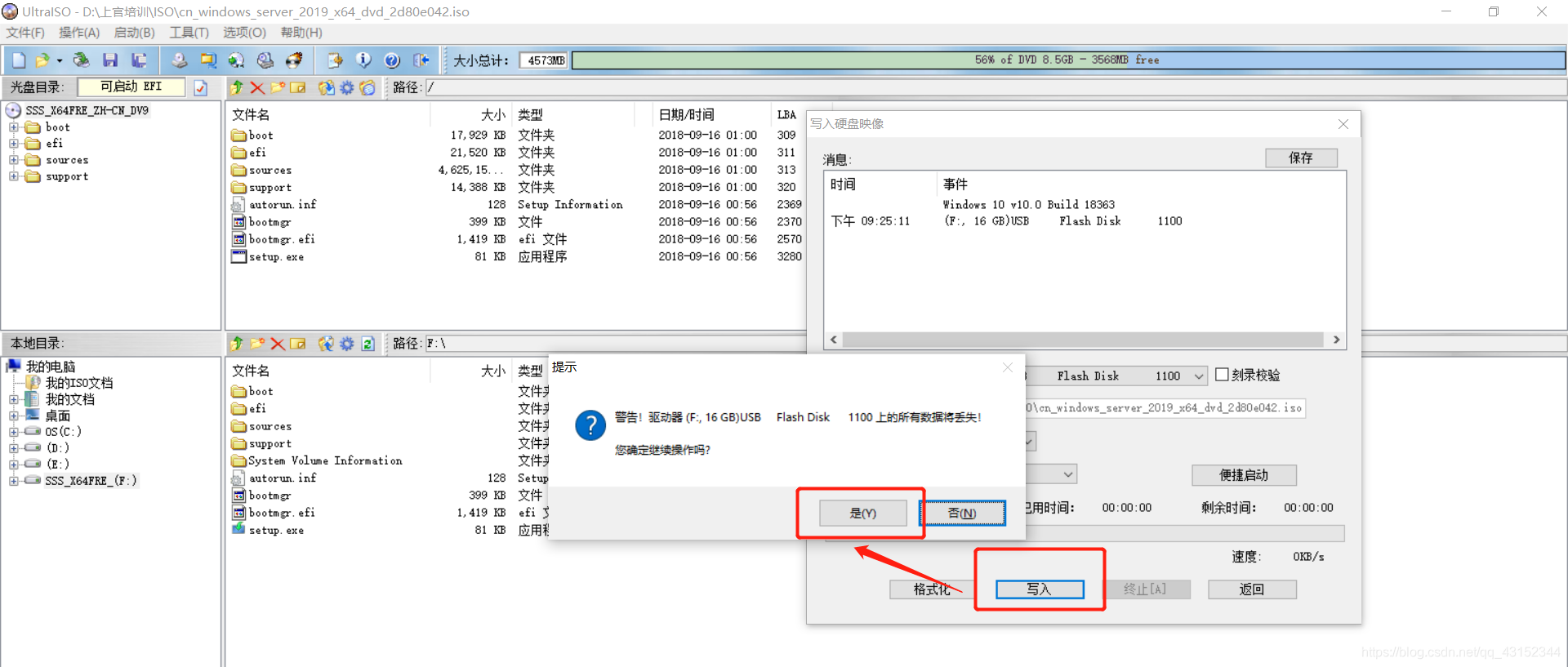The height and width of the screenshot is (667, 1568).
Task: Click the Save As icon in the toolbar
Action: (x=140, y=60)
